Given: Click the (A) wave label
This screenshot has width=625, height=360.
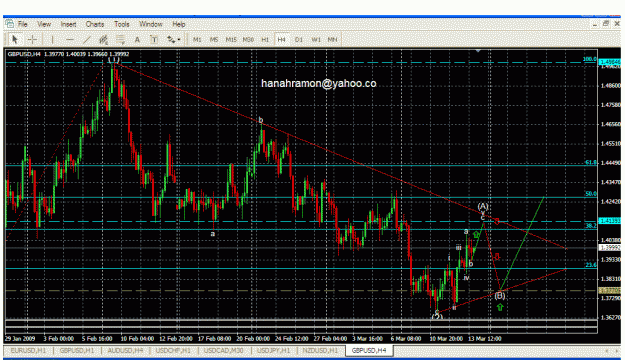Looking at the screenshot, I should coord(483,207).
